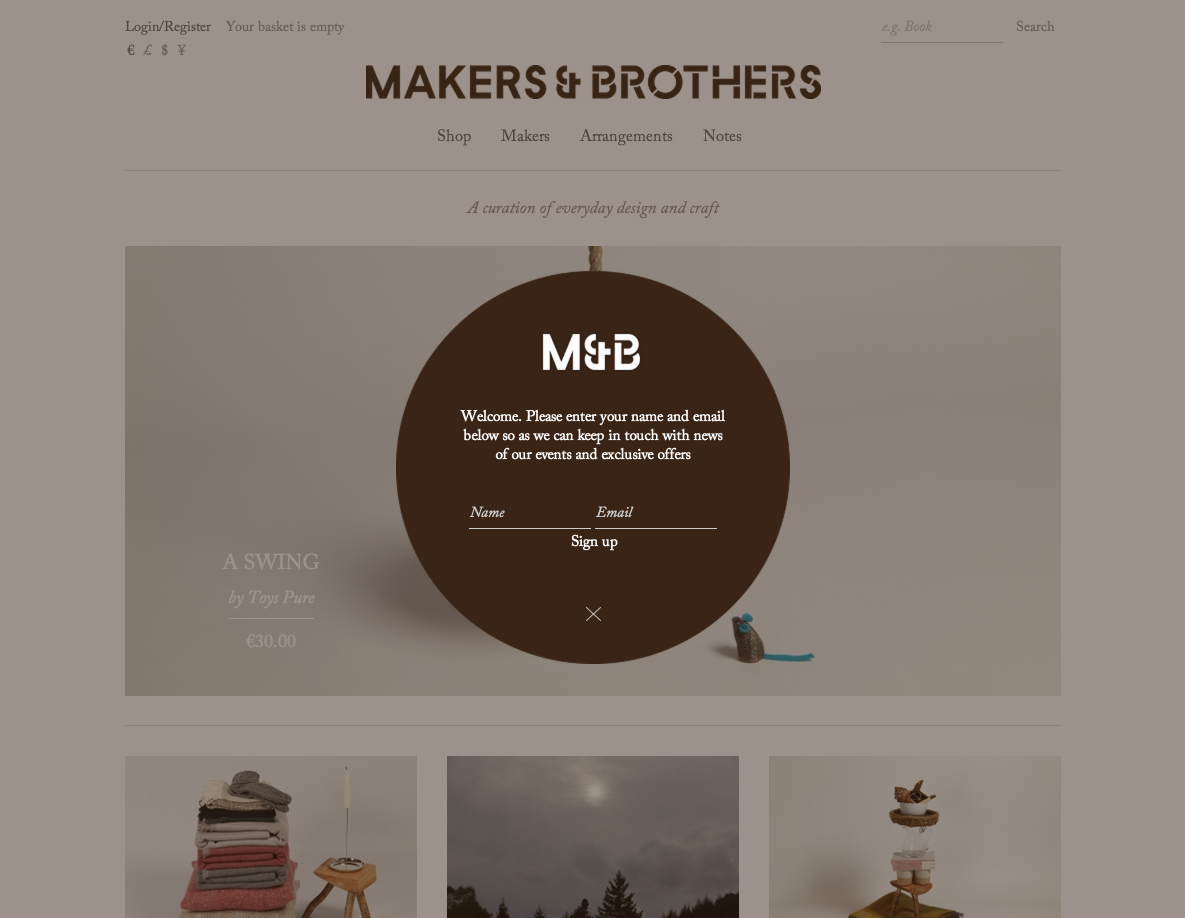1185x918 pixels.
Task: Close the newsletter popup with X
Action: [593, 614]
